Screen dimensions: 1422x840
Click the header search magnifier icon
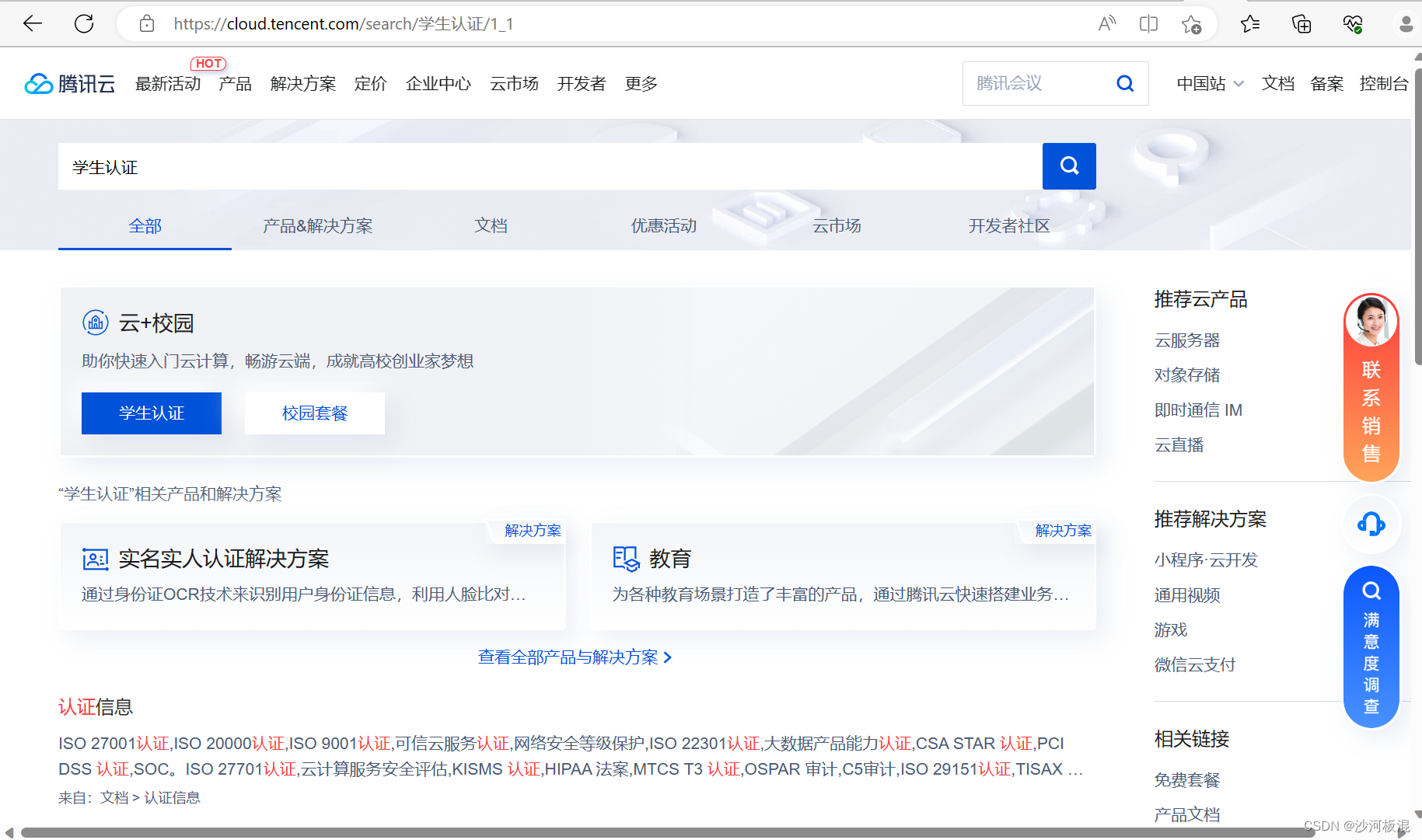(1125, 83)
